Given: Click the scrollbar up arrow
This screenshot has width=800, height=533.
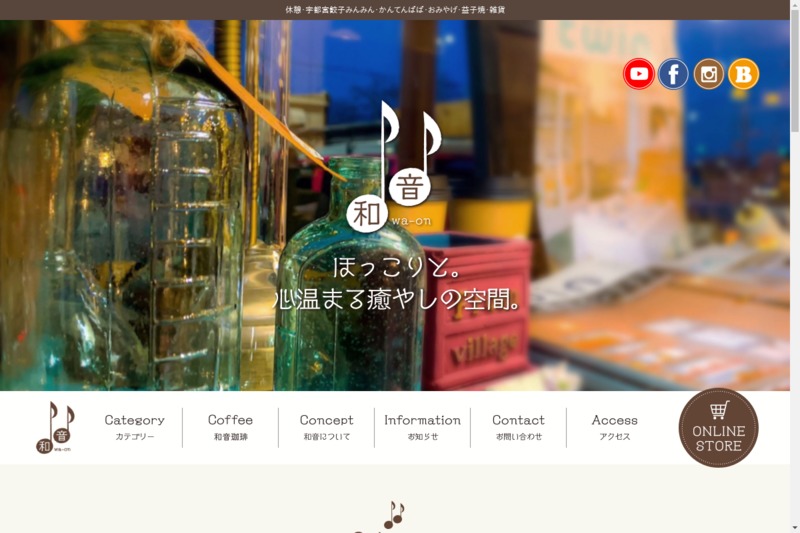Looking at the screenshot, I should point(795,5).
